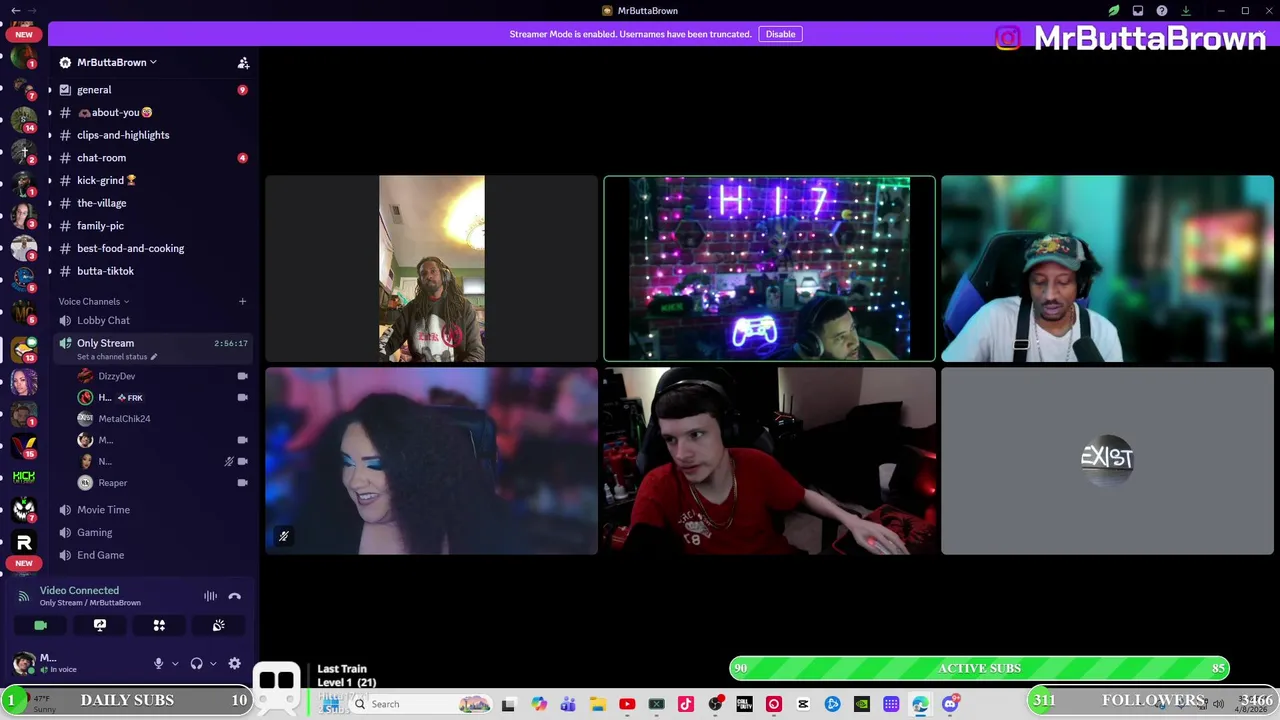Click camera icon next to Reaper
Image resolution: width=1280 pixels, height=720 pixels.
(242, 483)
